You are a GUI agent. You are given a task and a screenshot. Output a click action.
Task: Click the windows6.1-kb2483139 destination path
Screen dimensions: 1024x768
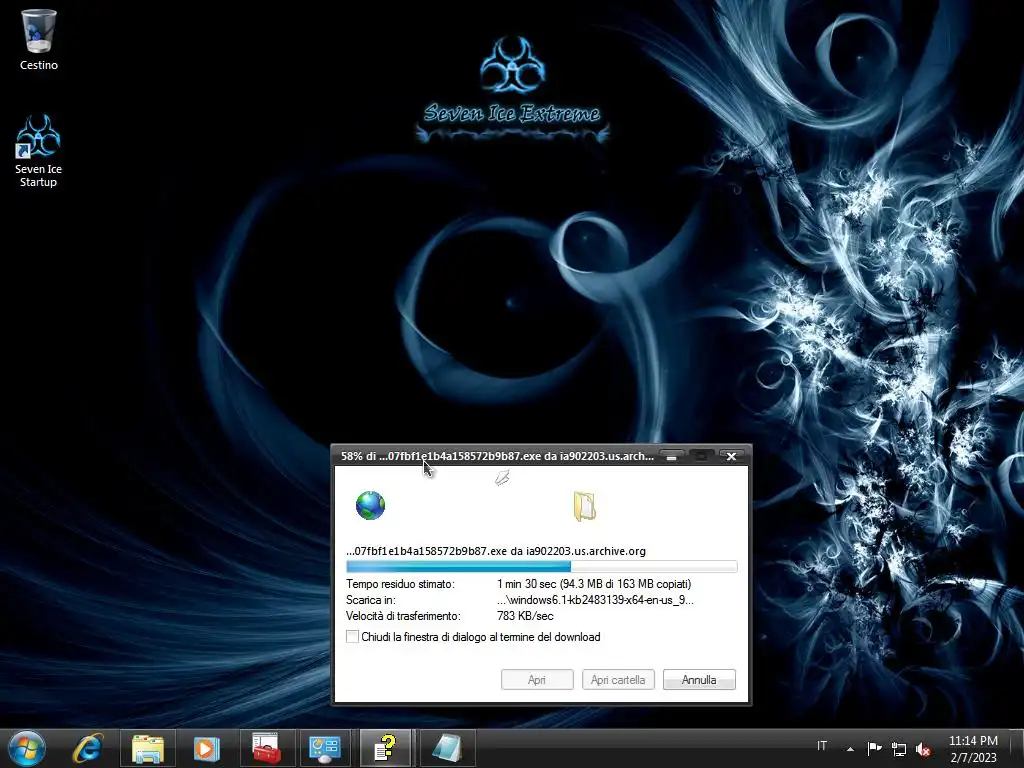coord(595,600)
